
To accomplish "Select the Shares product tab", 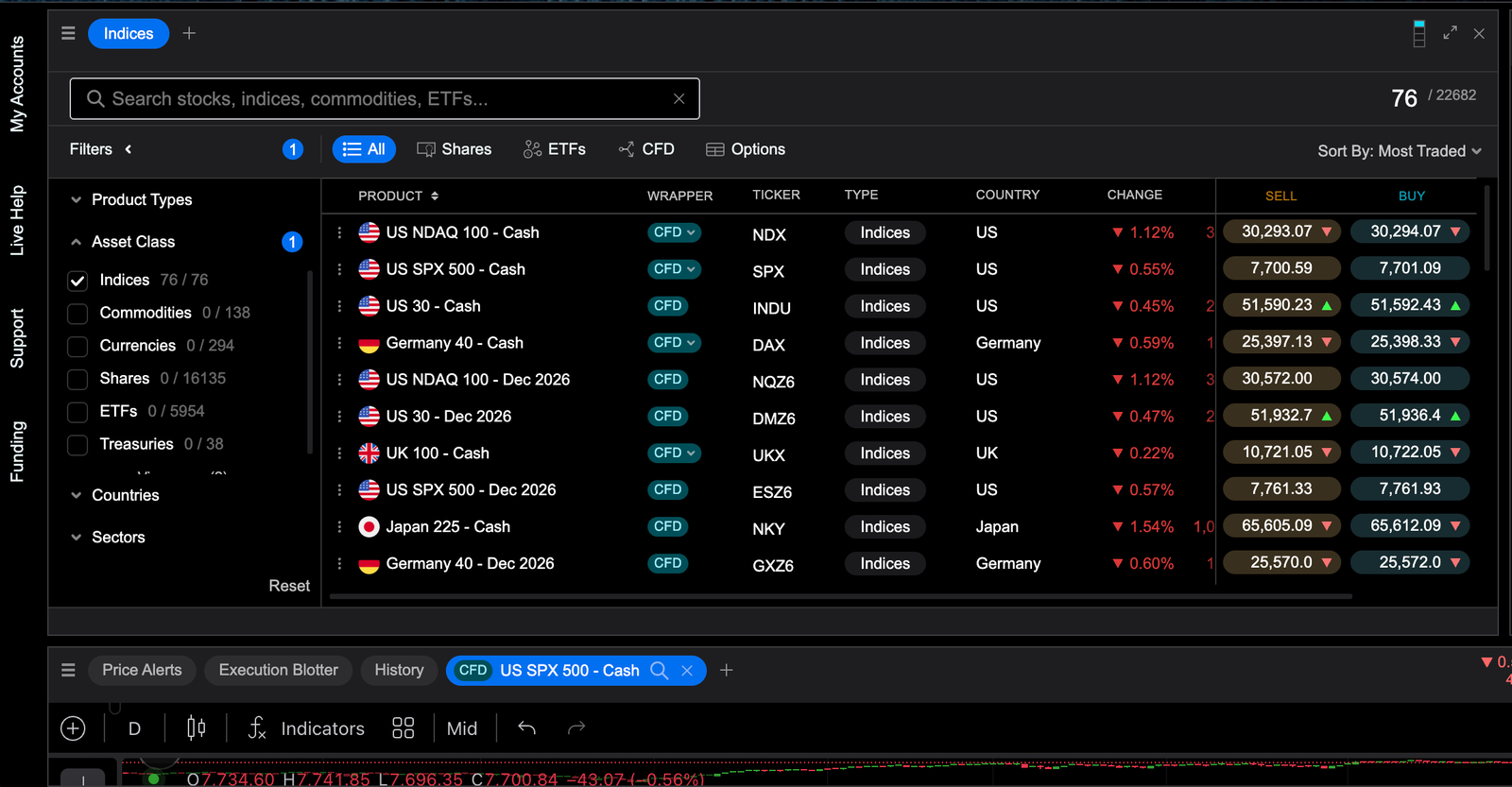I will click(x=455, y=149).
